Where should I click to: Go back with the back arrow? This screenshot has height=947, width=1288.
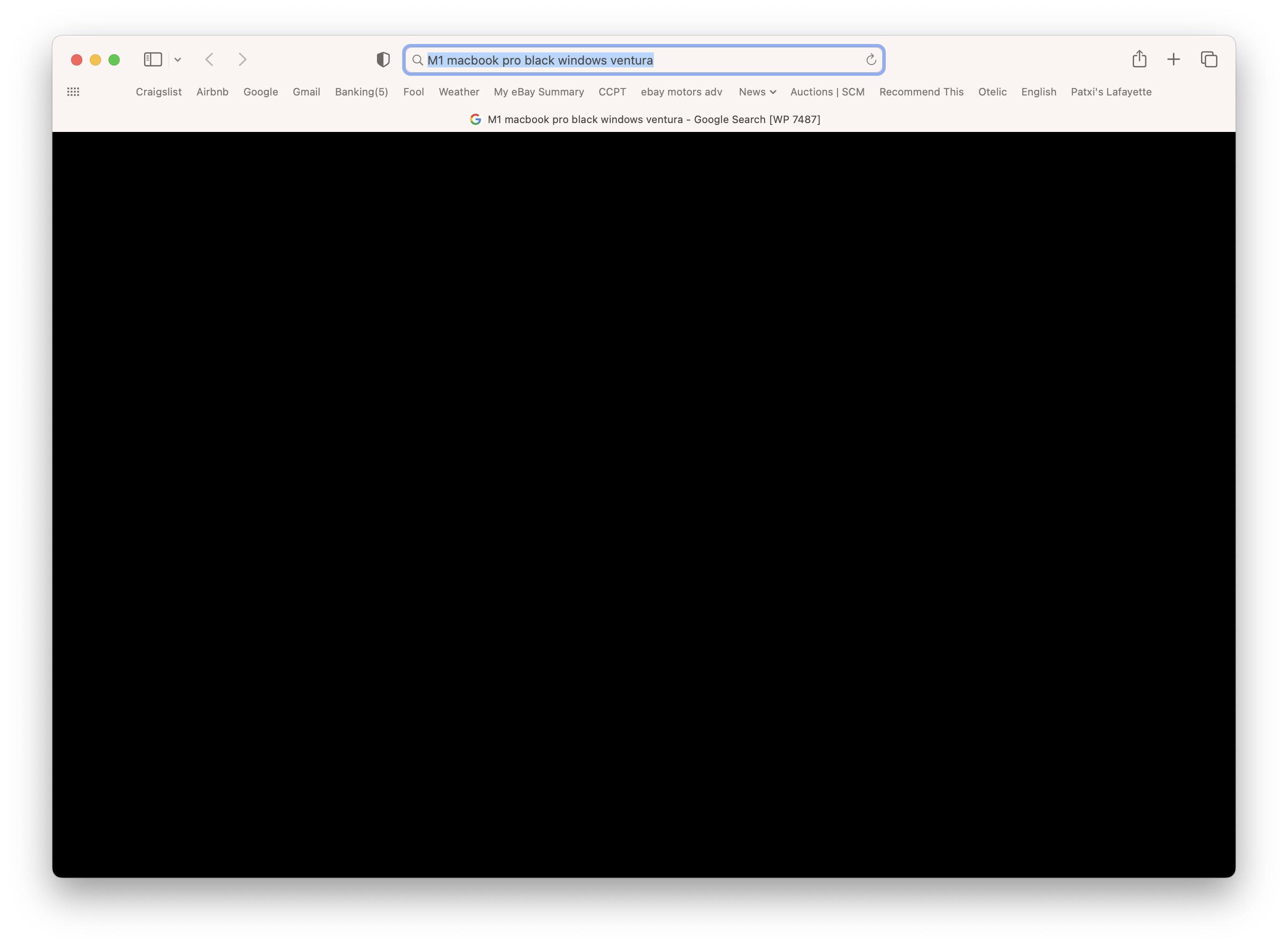[210, 59]
